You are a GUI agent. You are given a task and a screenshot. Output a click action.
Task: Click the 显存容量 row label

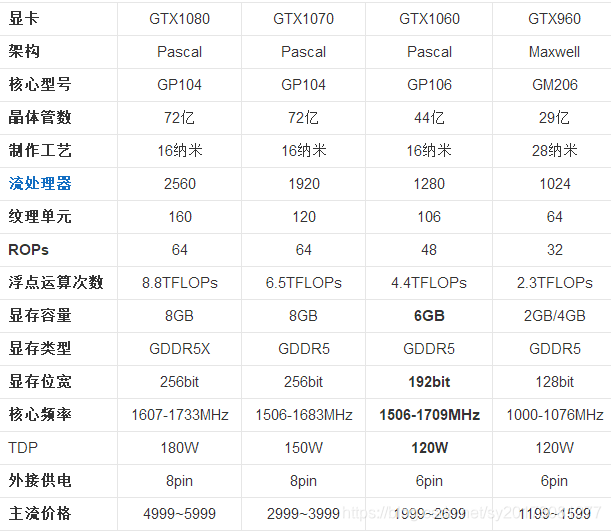pyautogui.click(x=40, y=316)
